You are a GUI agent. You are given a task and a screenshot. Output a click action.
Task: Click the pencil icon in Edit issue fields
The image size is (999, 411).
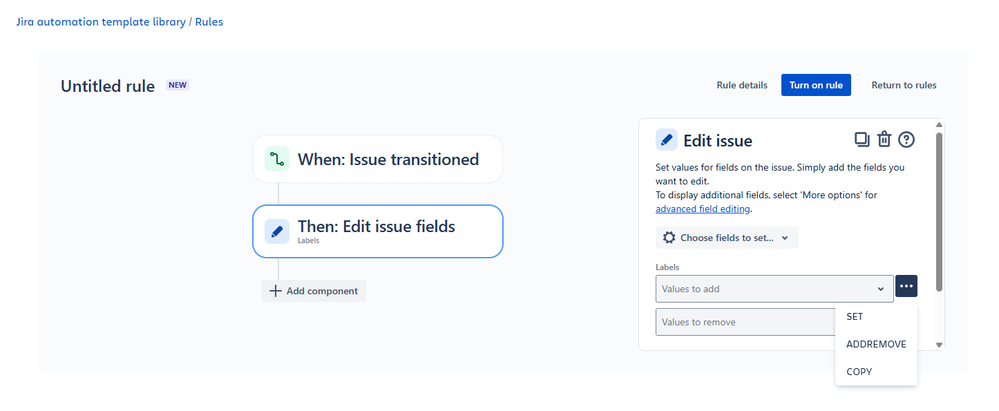tap(277, 231)
